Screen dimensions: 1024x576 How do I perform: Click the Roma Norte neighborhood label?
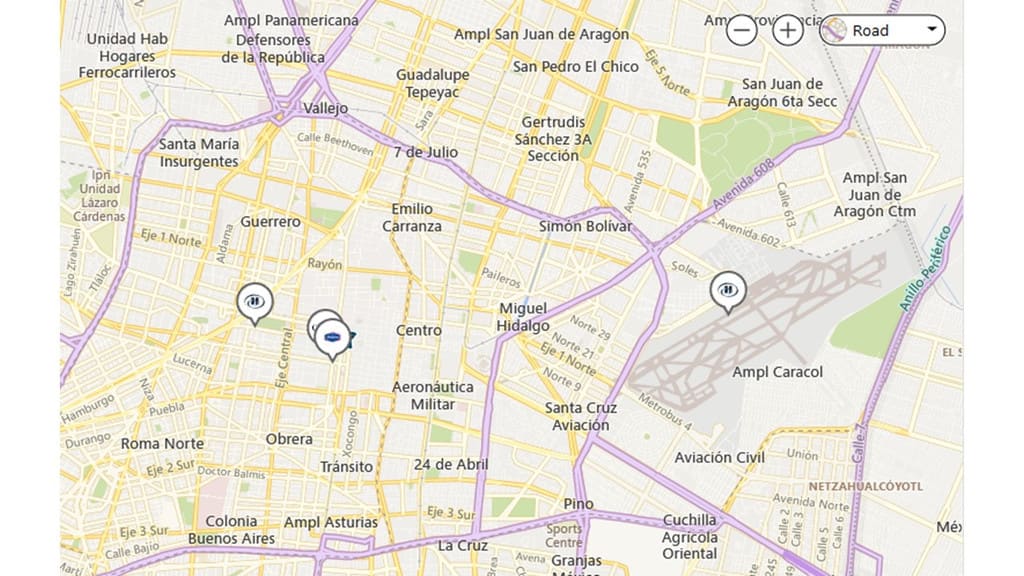point(162,444)
